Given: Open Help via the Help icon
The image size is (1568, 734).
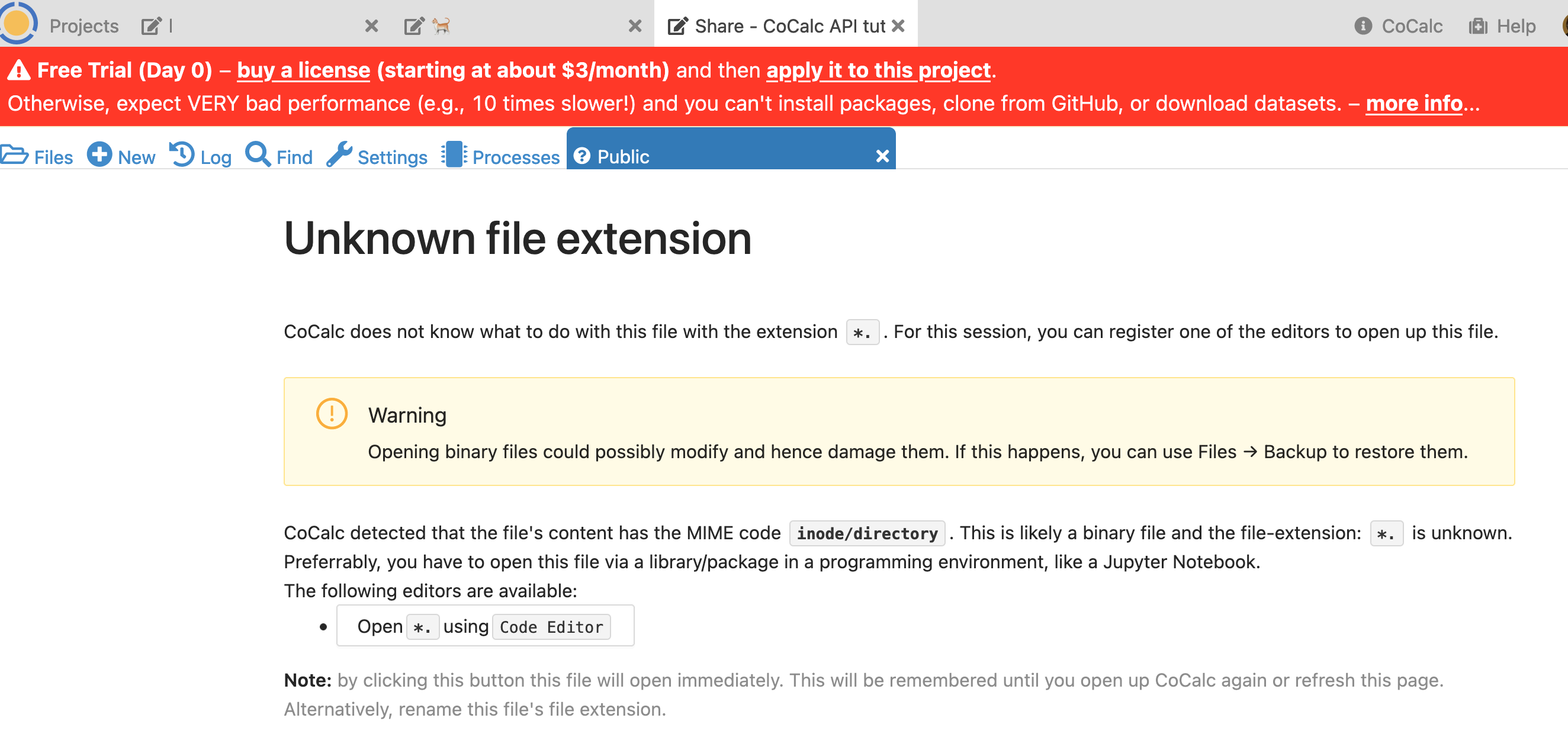Looking at the screenshot, I should pos(1479,26).
